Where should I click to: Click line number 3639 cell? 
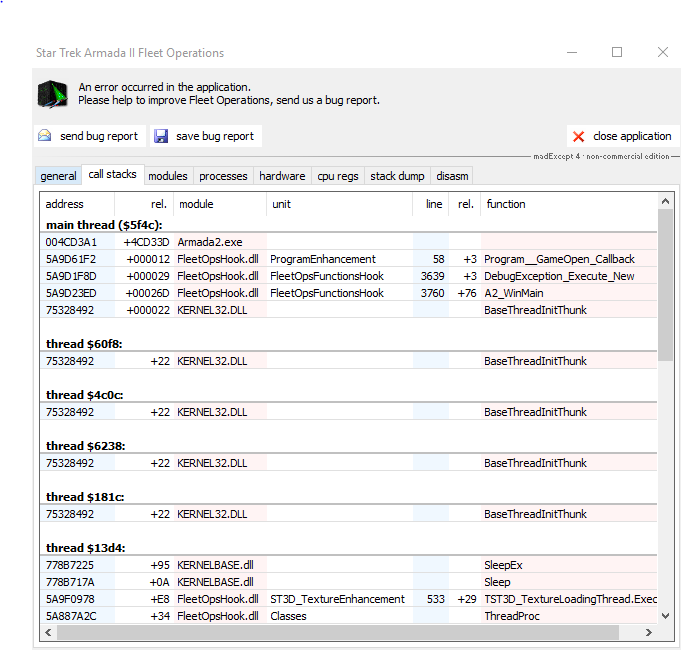click(432, 276)
